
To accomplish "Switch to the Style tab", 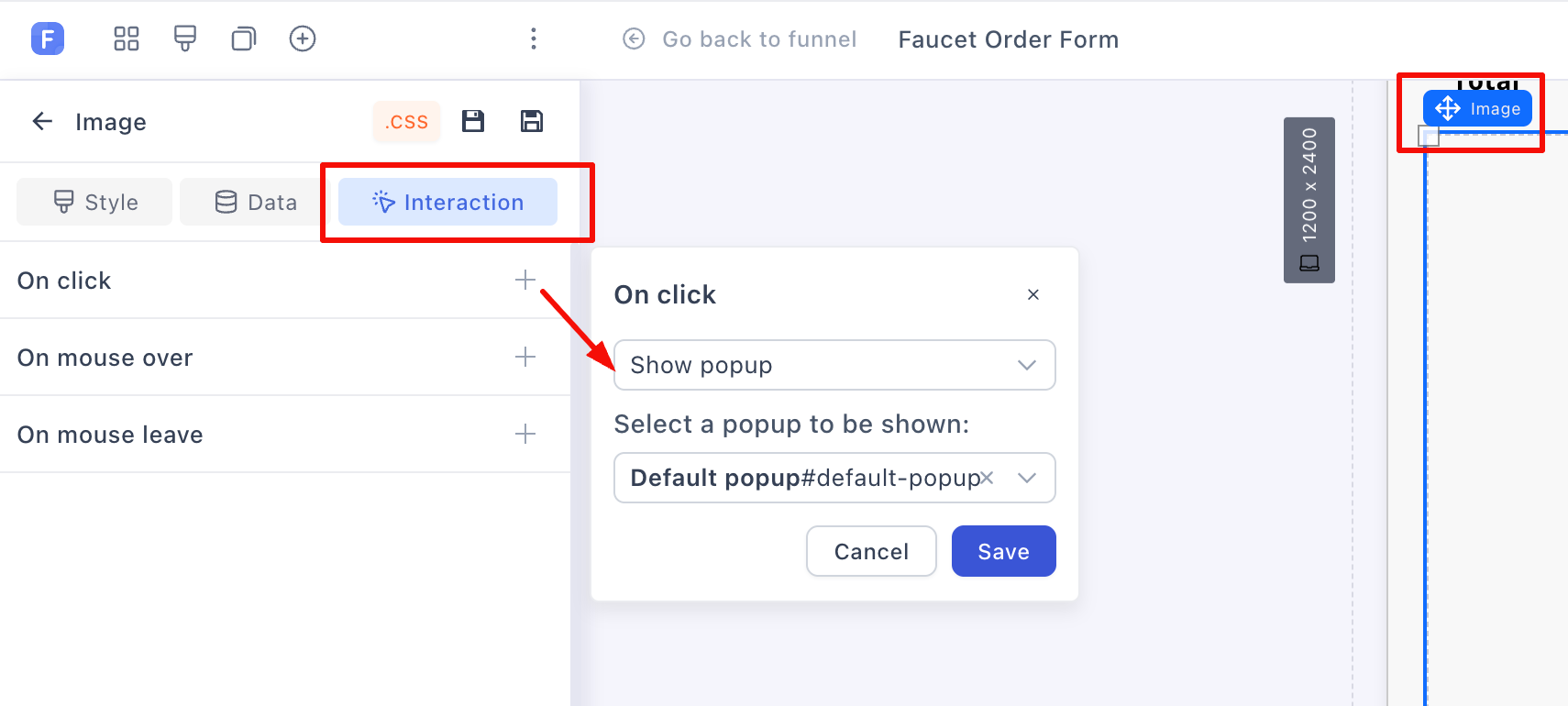I will [x=94, y=202].
